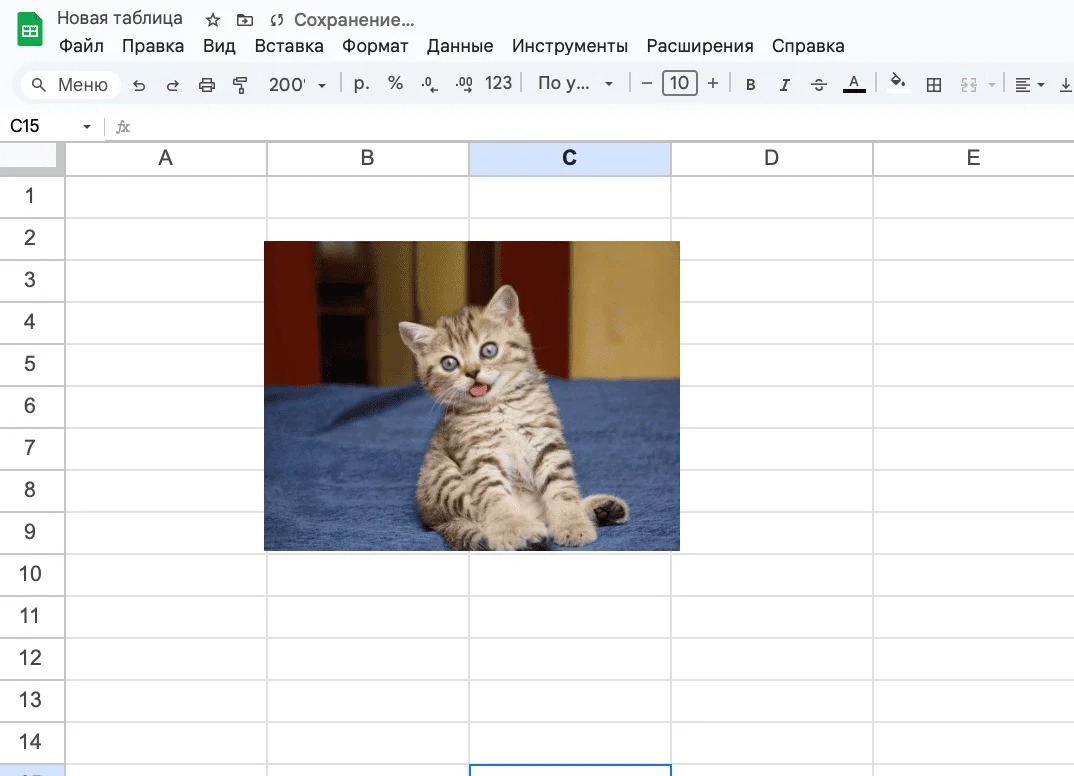Open the Вставка menu

(x=289, y=46)
